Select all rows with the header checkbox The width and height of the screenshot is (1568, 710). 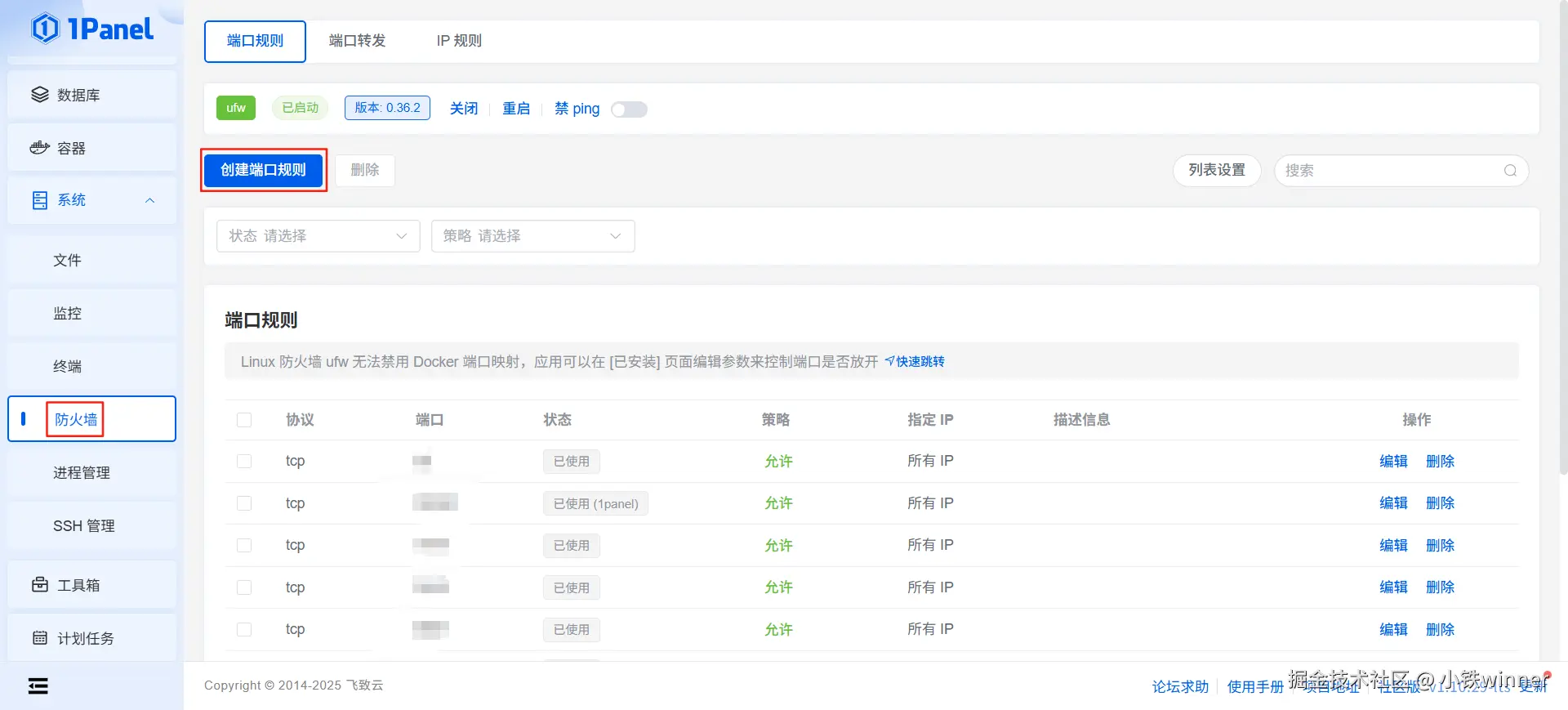(244, 420)
